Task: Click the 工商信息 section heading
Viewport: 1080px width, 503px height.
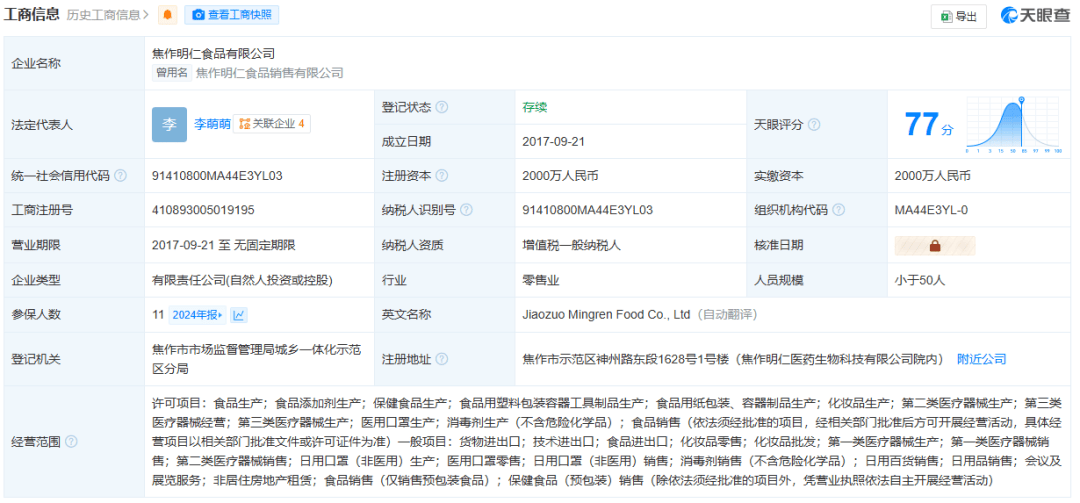Action: (x=32, y=14)
